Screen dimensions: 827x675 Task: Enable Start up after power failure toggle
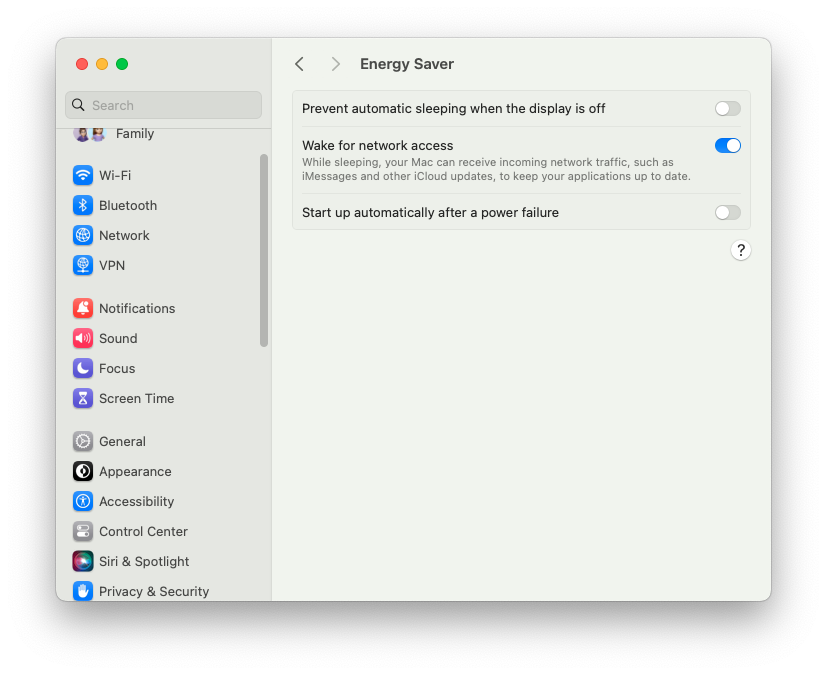pos(728,213)
